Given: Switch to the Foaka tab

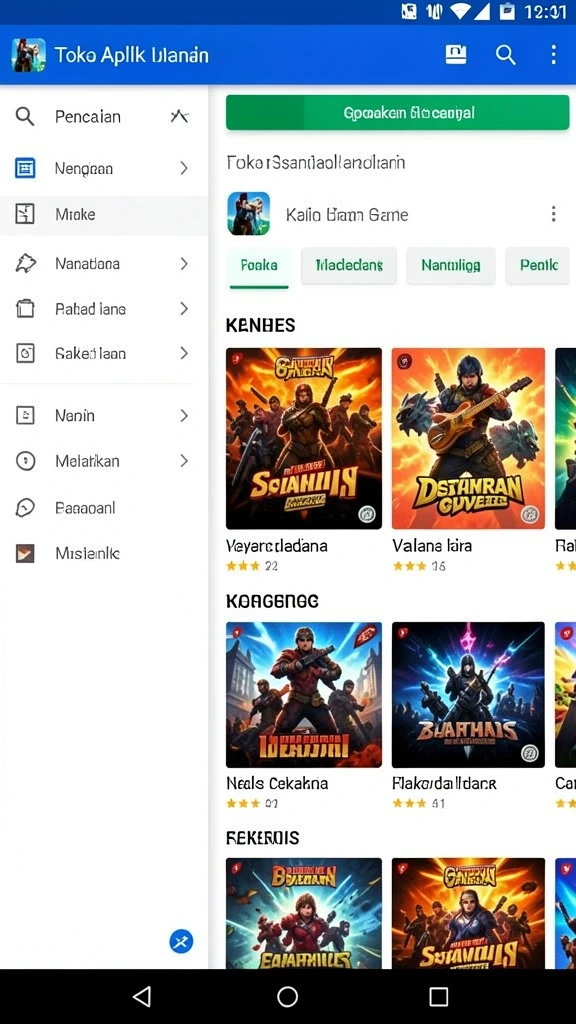Looking at the screenshot, I should click(x=259, y=266).
